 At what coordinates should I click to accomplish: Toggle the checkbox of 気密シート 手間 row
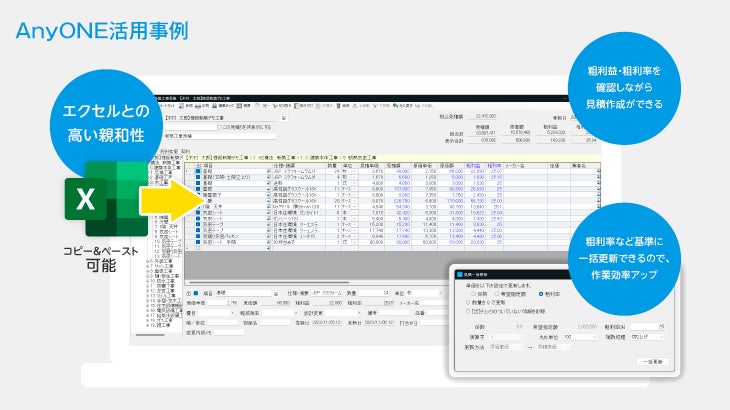(x=198, y=242)
